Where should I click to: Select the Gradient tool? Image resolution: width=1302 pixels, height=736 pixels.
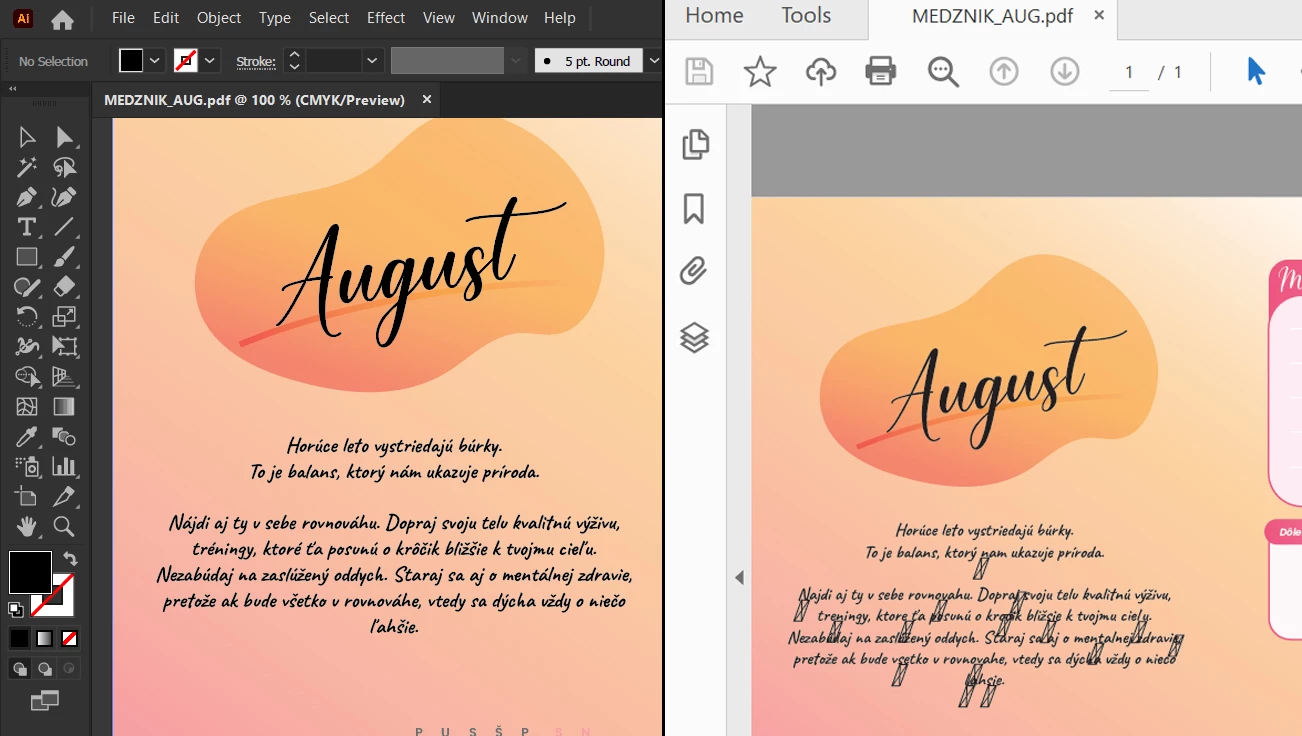click(65, 407)
